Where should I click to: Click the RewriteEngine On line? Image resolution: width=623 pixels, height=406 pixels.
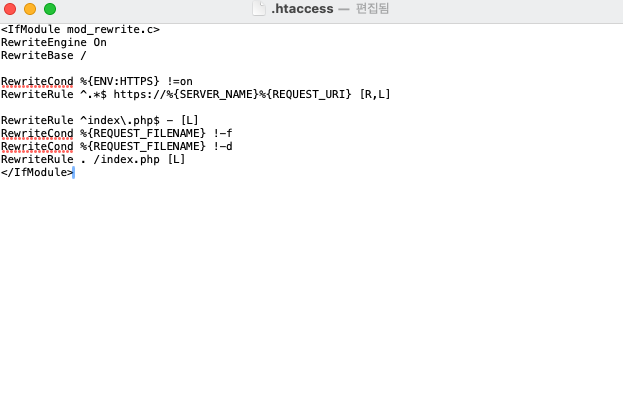coord(54,43)
